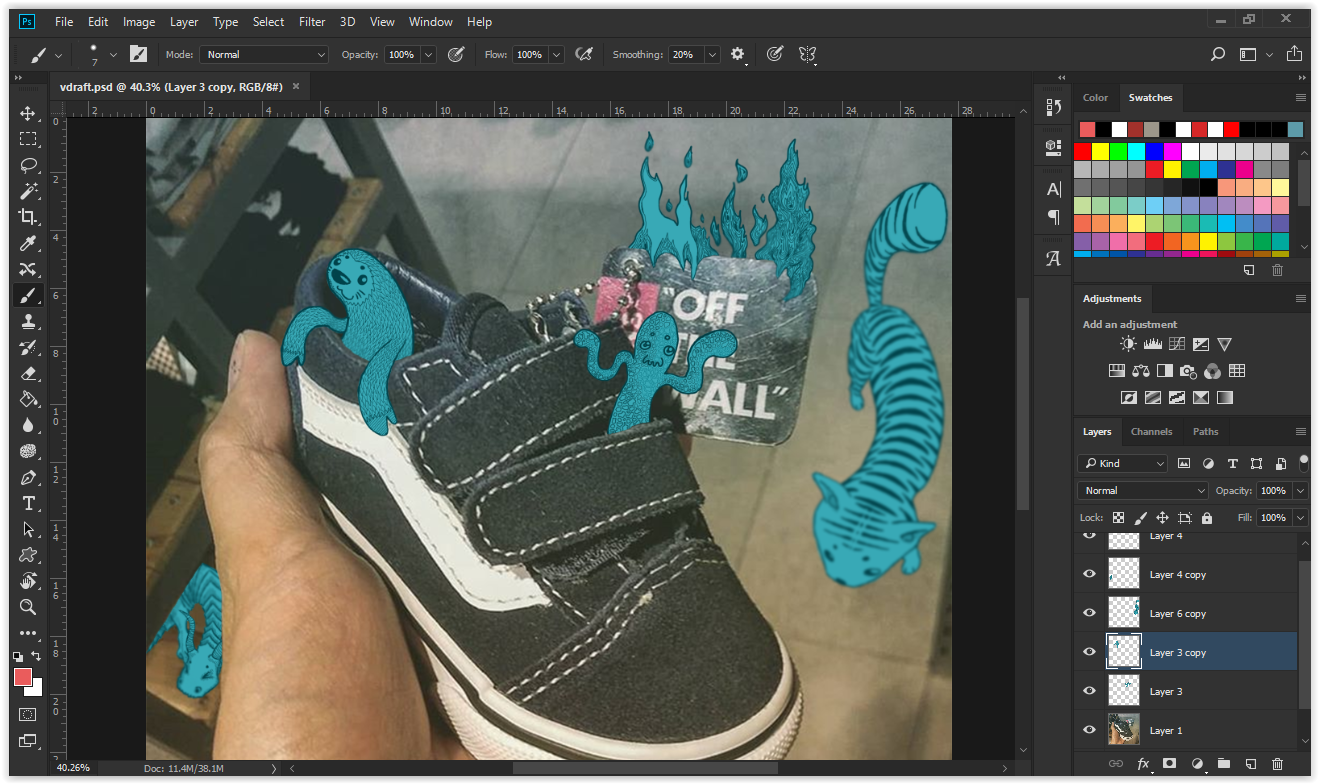Select the Horizontal Type tool
This screenshot has width=1319, height=784.
pos(28,503)
